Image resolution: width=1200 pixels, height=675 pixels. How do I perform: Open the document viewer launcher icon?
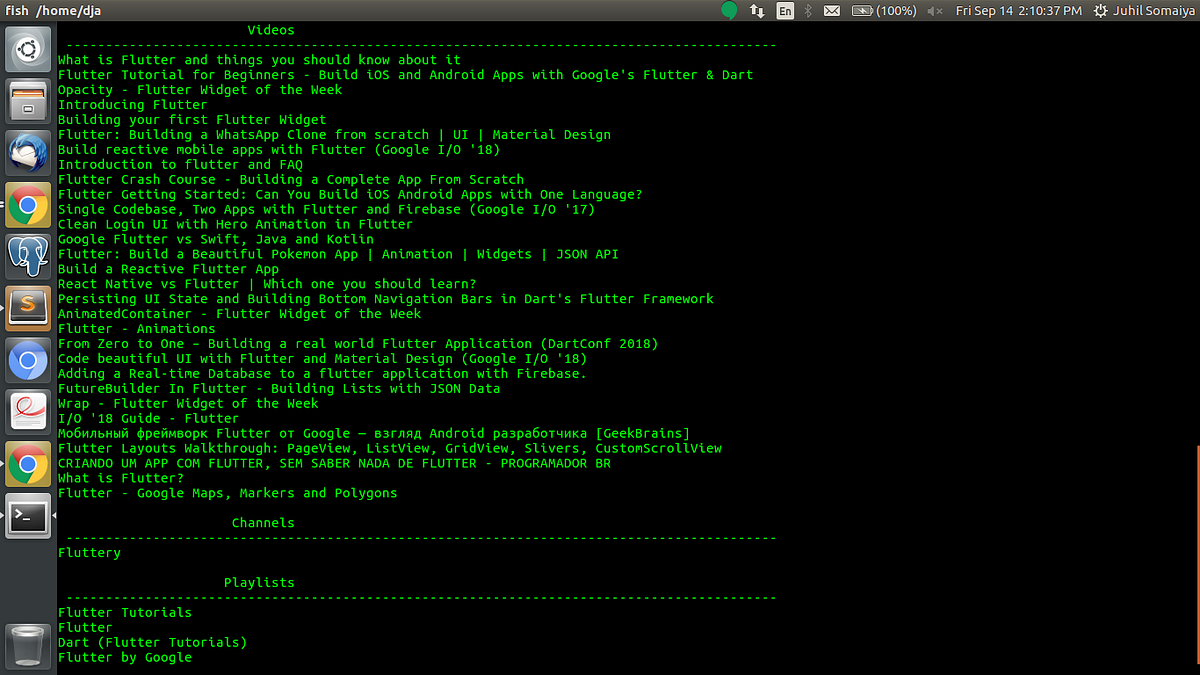point(28,412)
